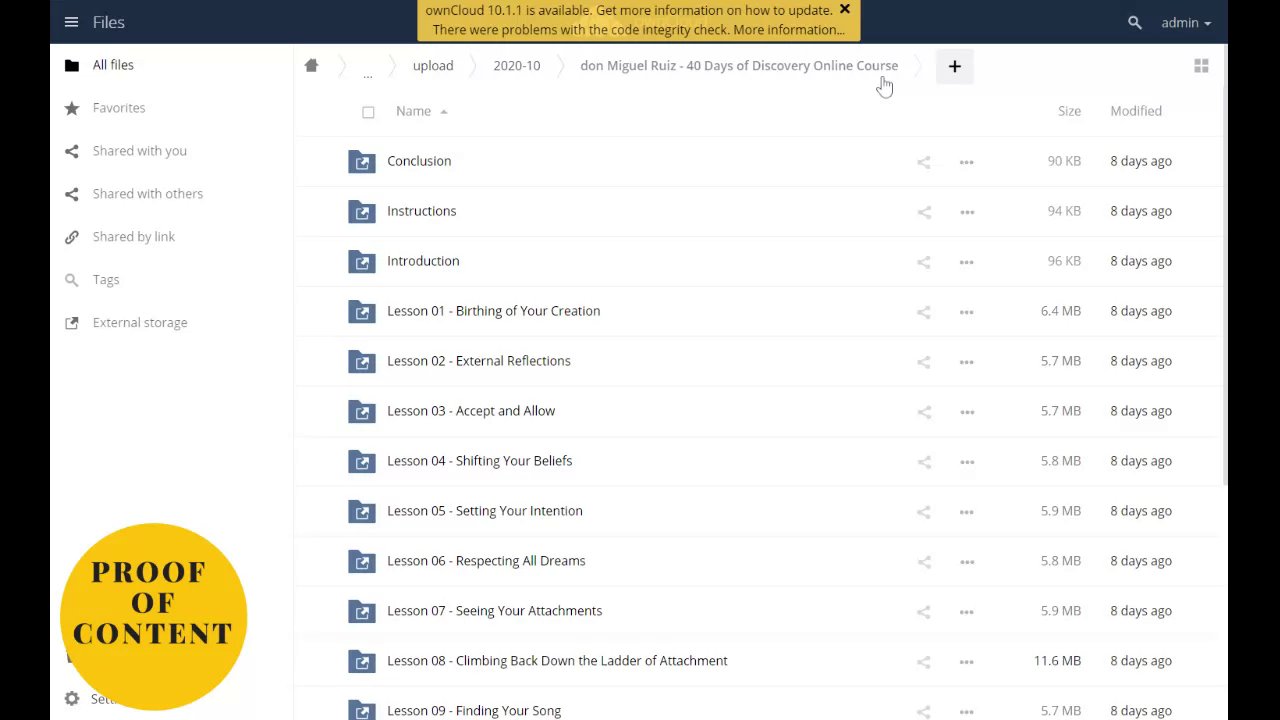1280x720 pixels.
Task: Sort files by Modified column
Action: click(x=1136, y=111)
